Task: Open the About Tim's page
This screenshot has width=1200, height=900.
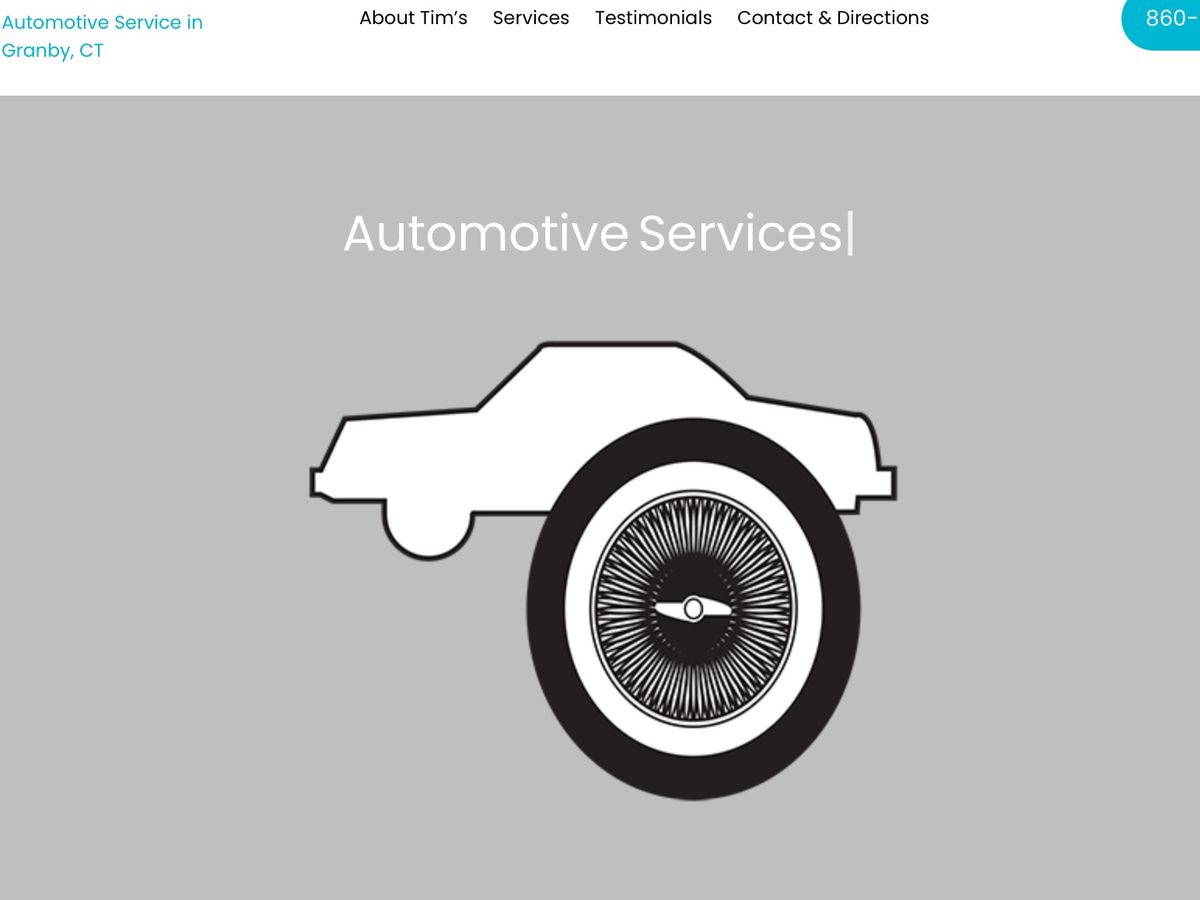Action: [413, 18]
